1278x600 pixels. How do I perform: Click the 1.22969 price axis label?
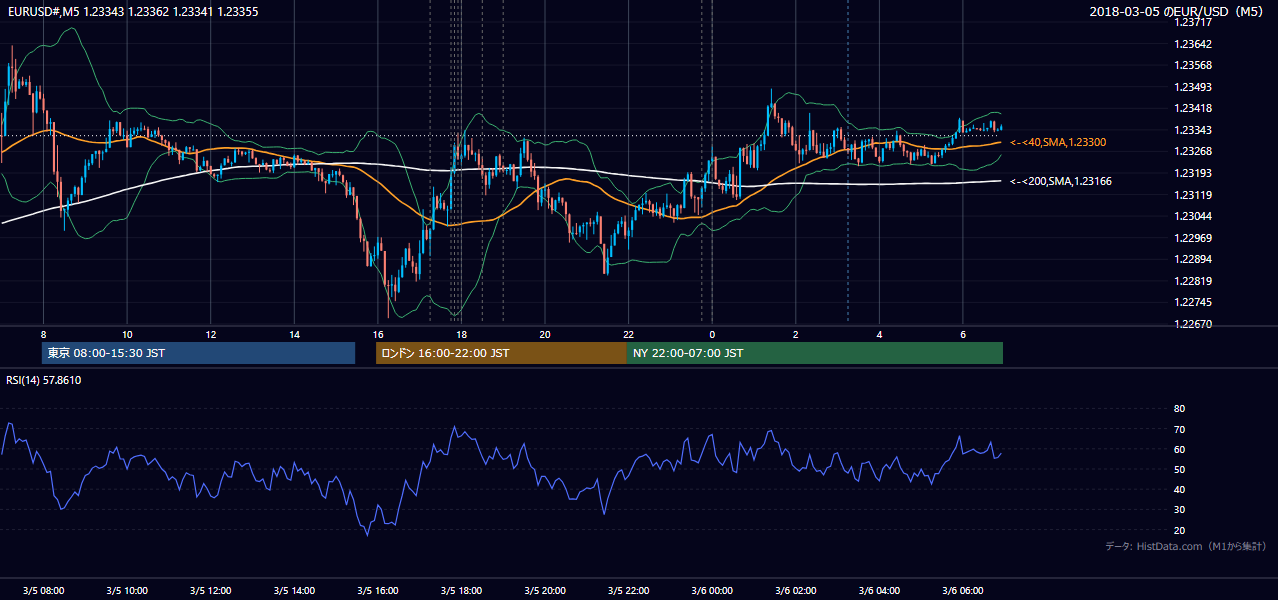coord(1193,238)
